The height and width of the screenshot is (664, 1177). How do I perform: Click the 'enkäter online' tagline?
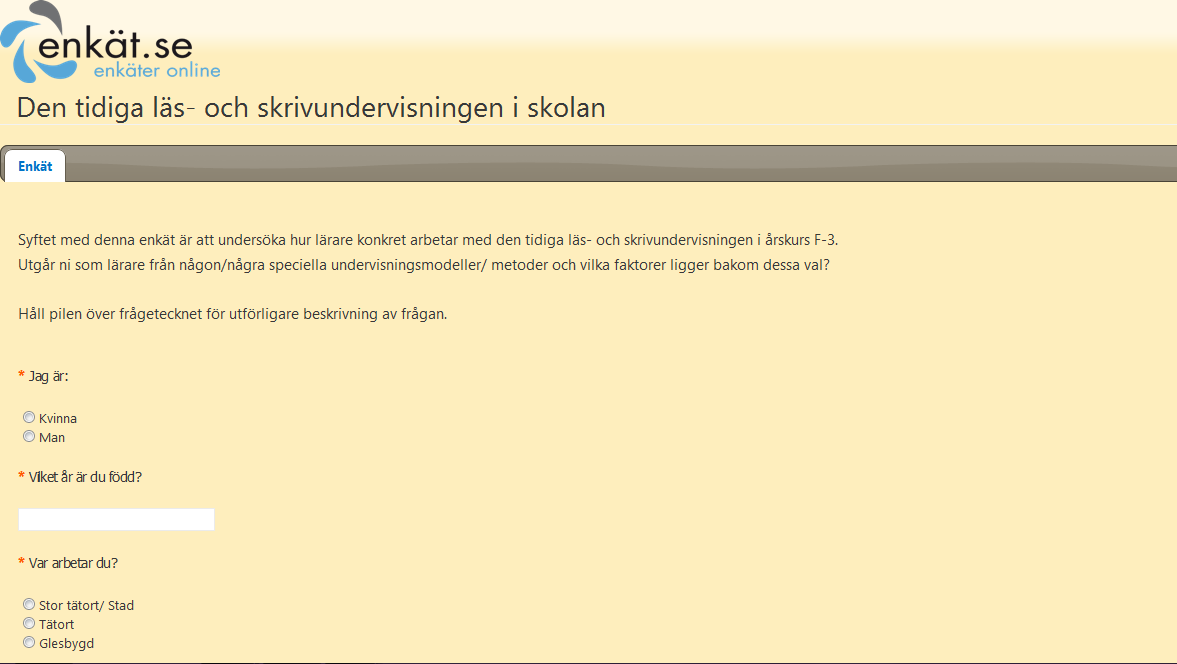[x=157, y=71]
